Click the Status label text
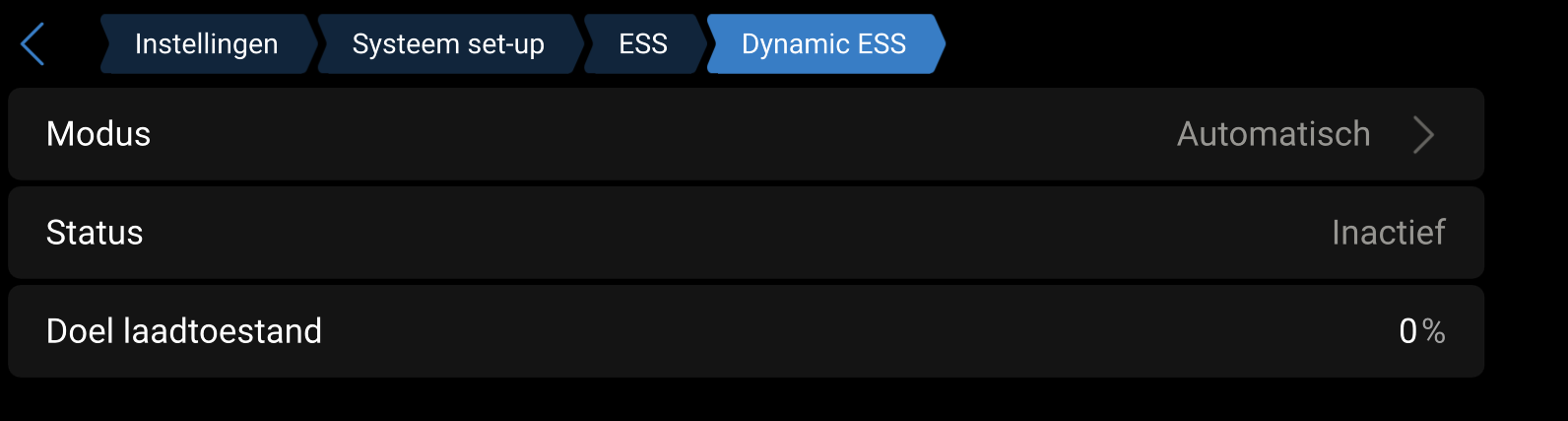This screenshot has width=1568, height=421. tap(95, 233)
